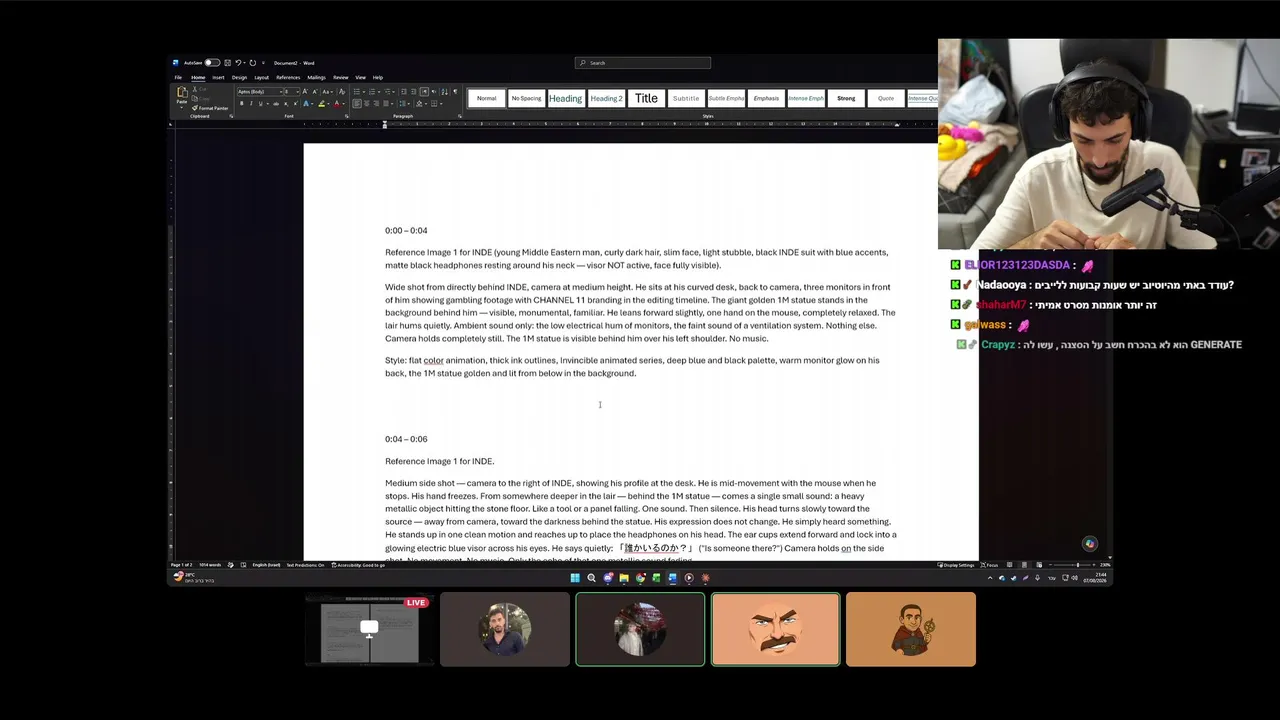
Task: Switch to the Review ribbon tab
Action: [x=340, y=77]
